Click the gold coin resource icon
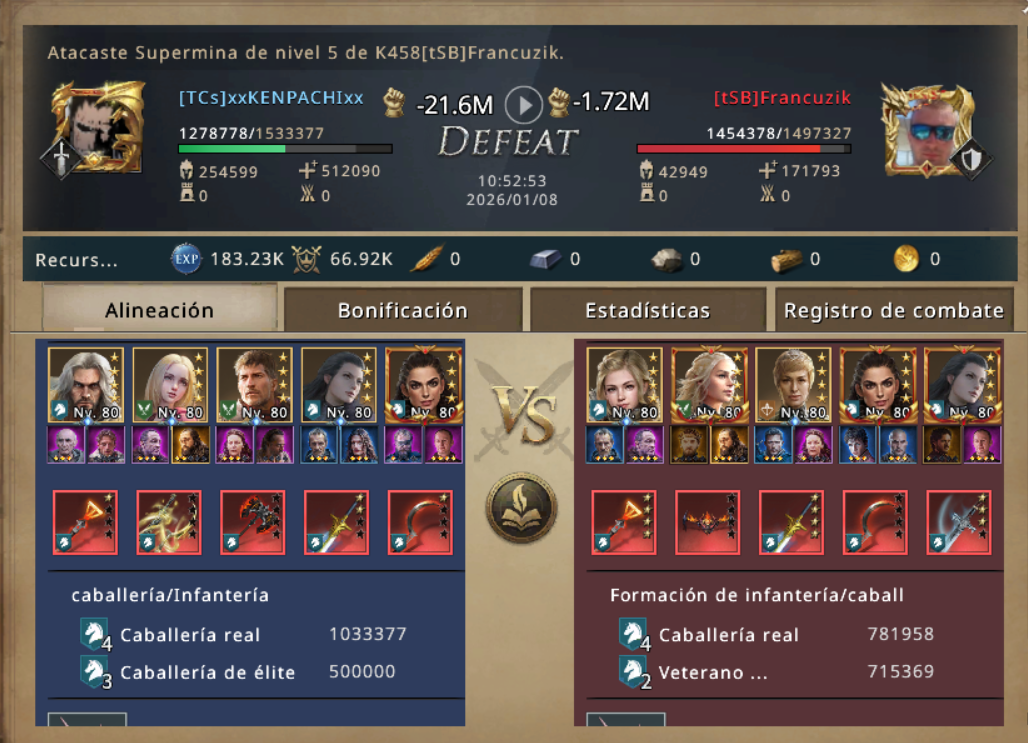Screen dimensions: 1028x743 click(x=906, y=259)
